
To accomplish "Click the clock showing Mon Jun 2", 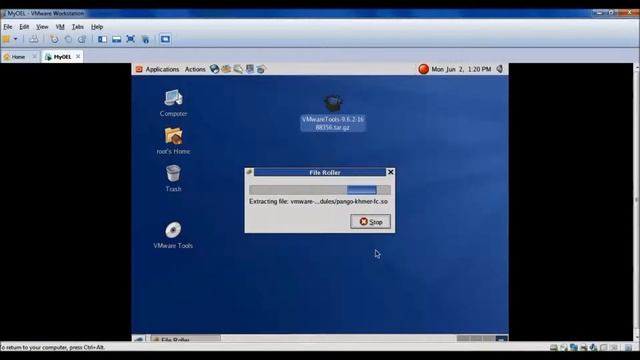I will click(x=461, y=69).
